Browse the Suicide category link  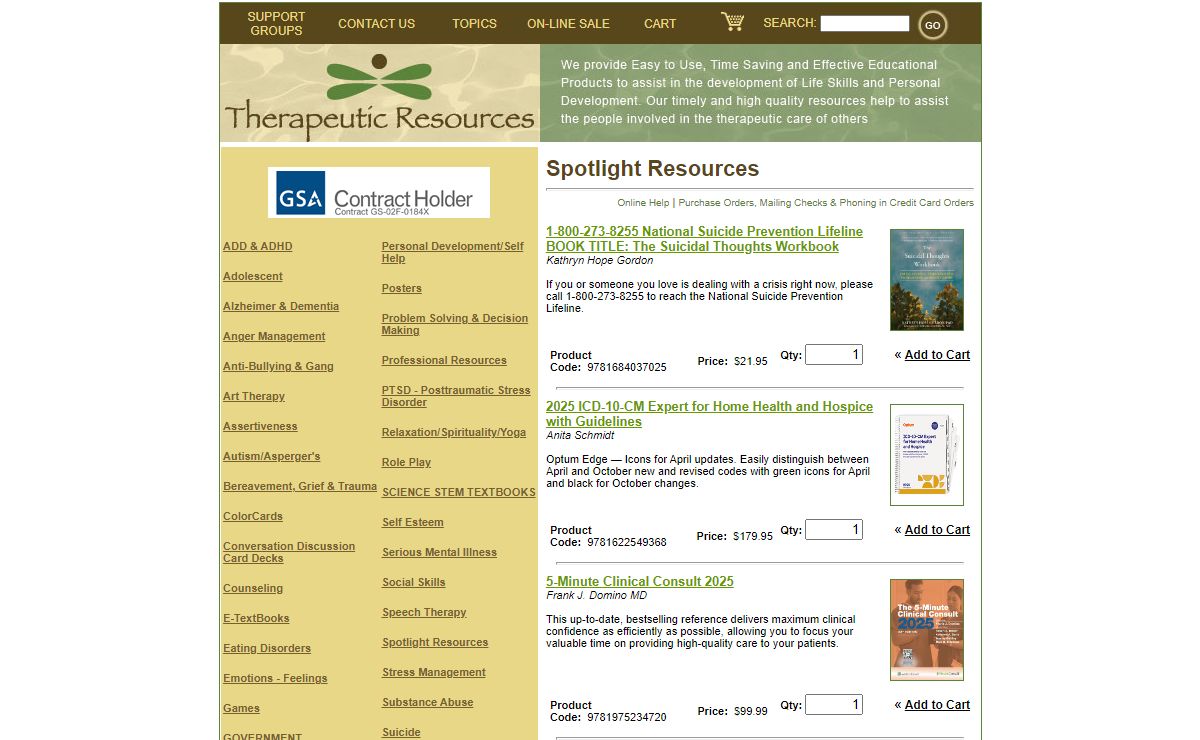pos(401,732)
